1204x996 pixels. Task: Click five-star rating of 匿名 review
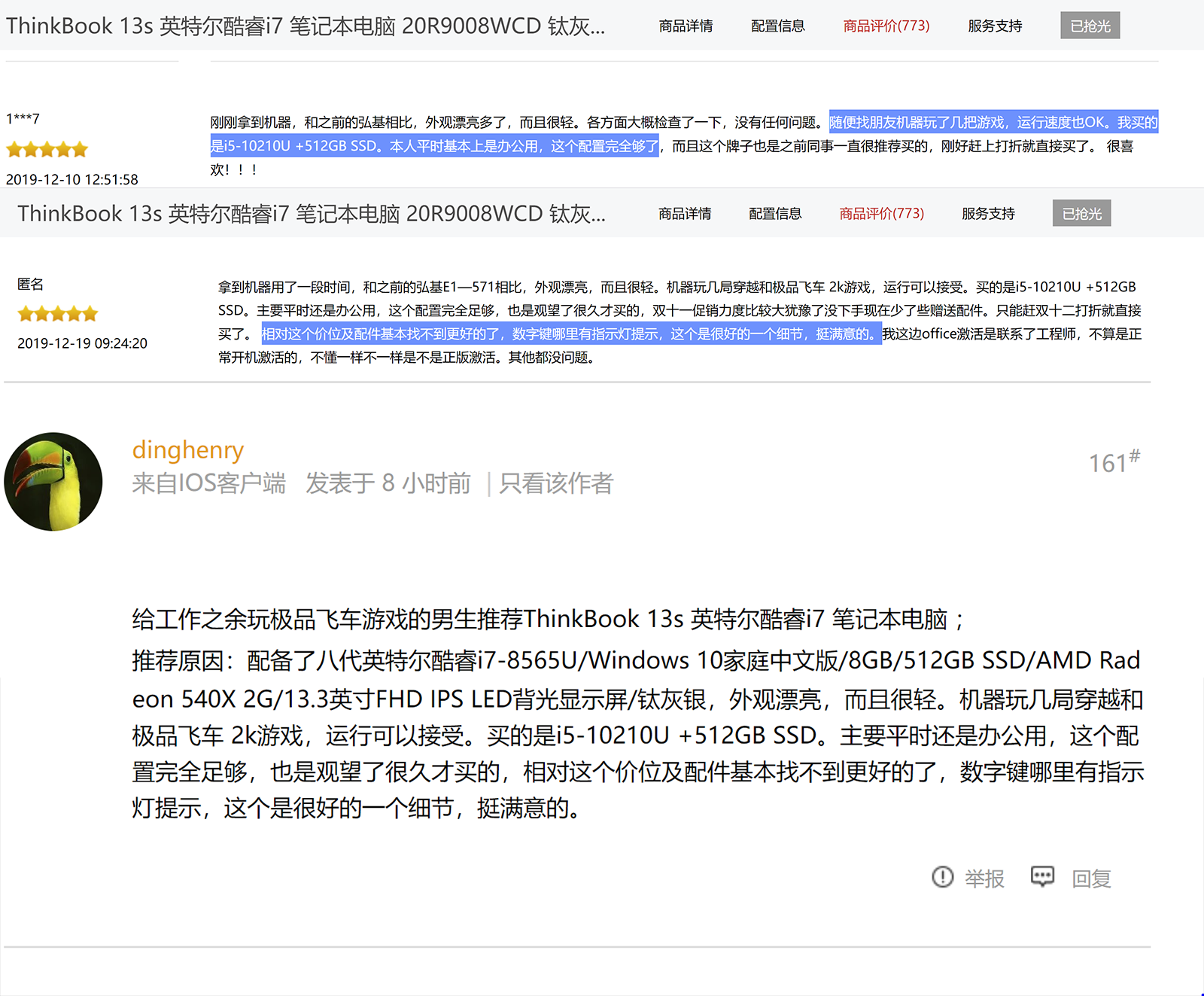pos(58,313)
